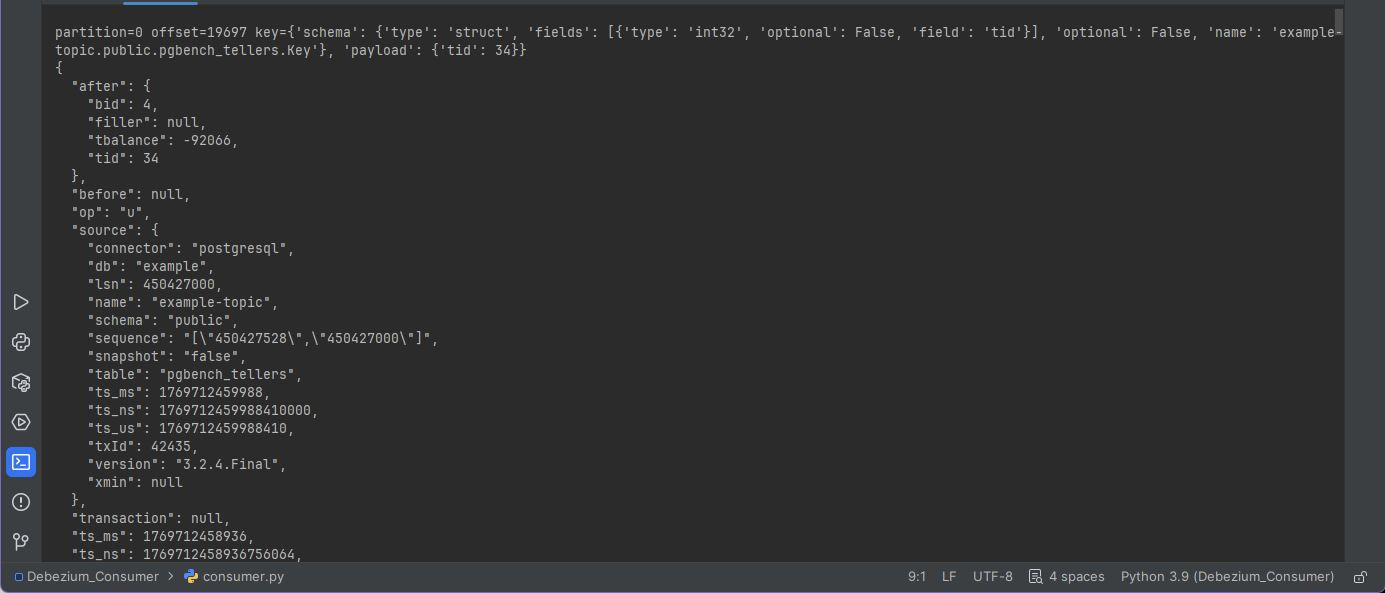Image resolution: width=1385 pixels, height=593 pixels.
Task: Click the "pgbench_tellers" table value in output
Action: 229,374
